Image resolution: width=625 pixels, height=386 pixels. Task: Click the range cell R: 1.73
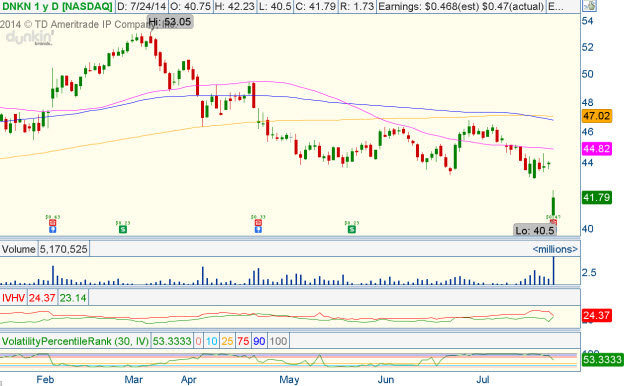(358, 6)
